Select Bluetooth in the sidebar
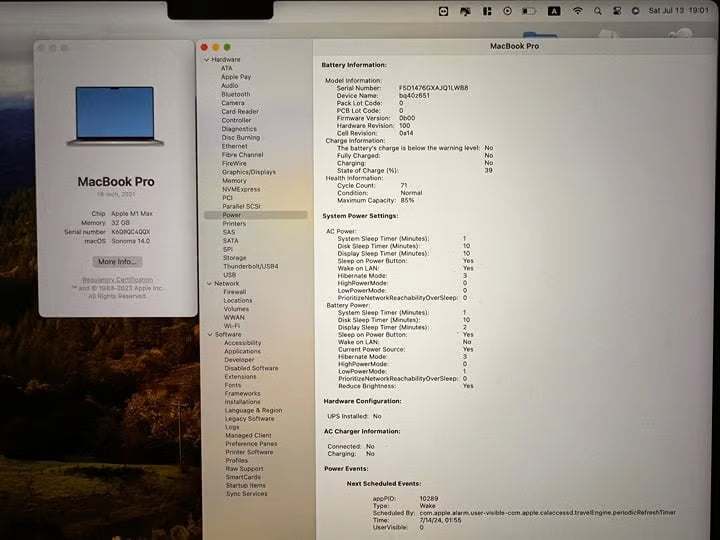720x540 pixels. [236, 94]
